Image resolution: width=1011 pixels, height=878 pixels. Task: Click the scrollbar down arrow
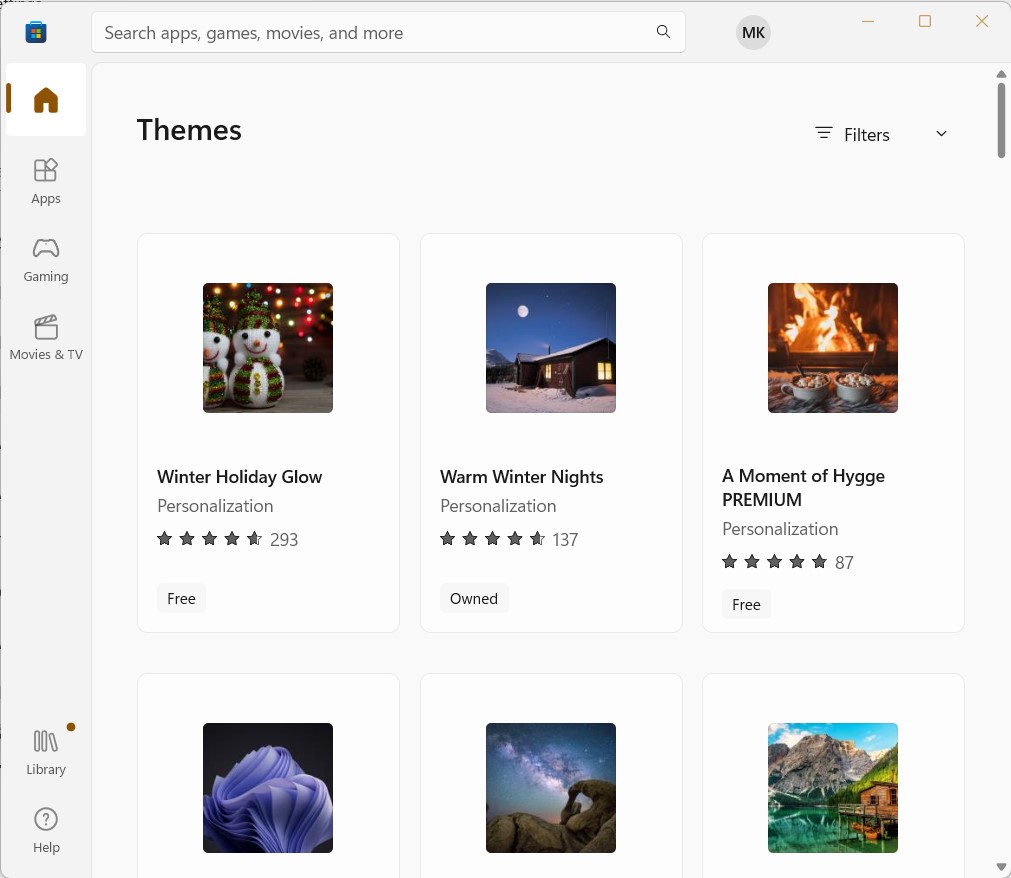pos(1001,866)
